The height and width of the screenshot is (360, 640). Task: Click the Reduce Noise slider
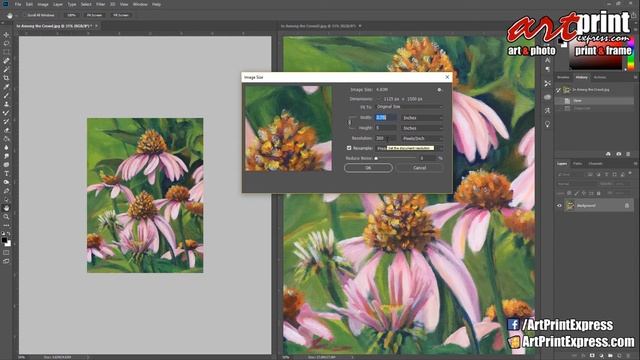(x=395, y=158)
